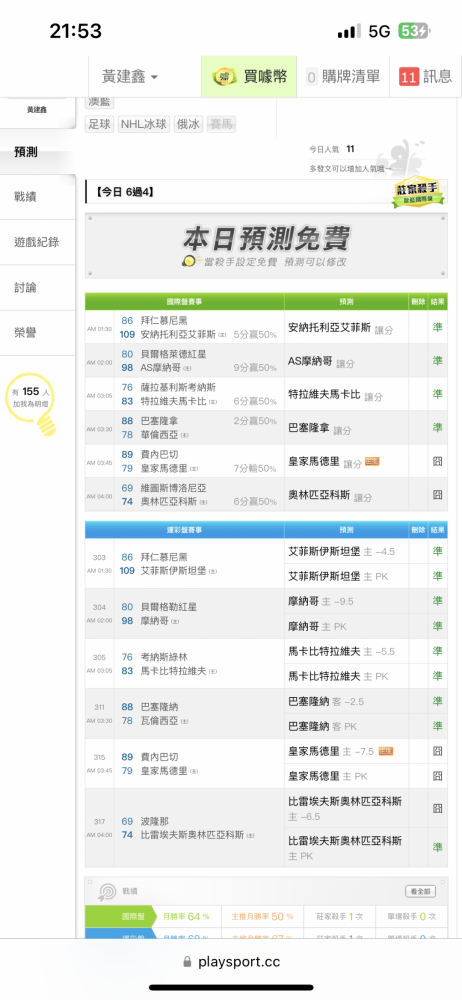The image size is (462, 1000).
Task: Click the 馬卡比特拉維夫 主 -5.5 prediction
Action: (342, 652)
